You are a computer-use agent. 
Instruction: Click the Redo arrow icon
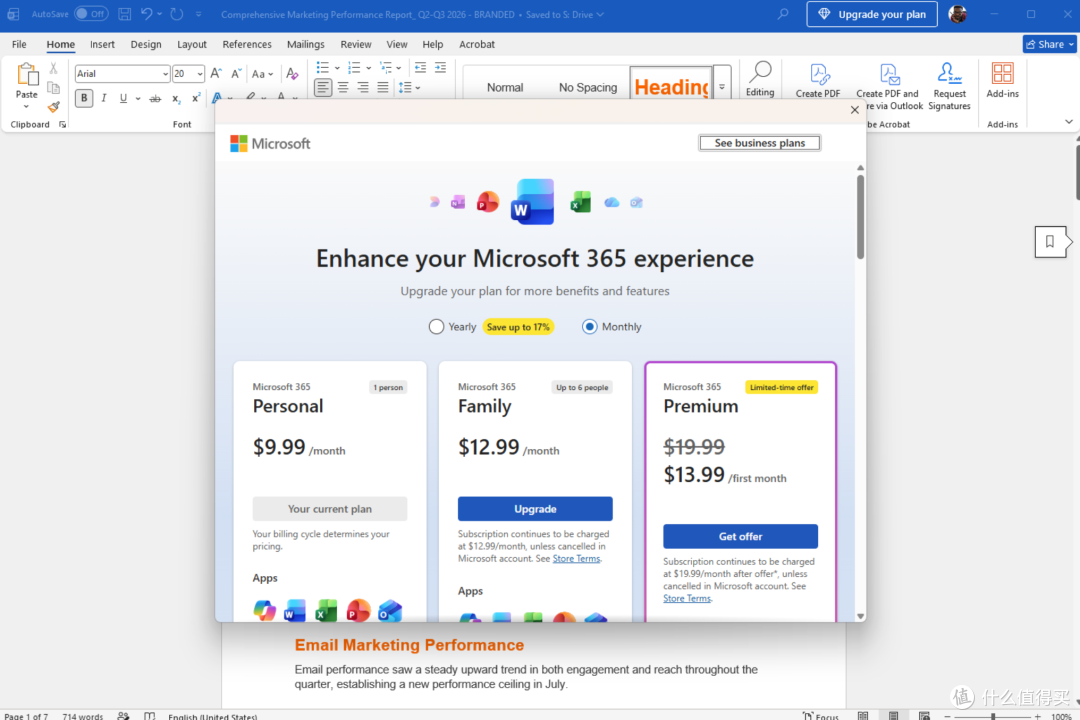(x=177, y=14)
